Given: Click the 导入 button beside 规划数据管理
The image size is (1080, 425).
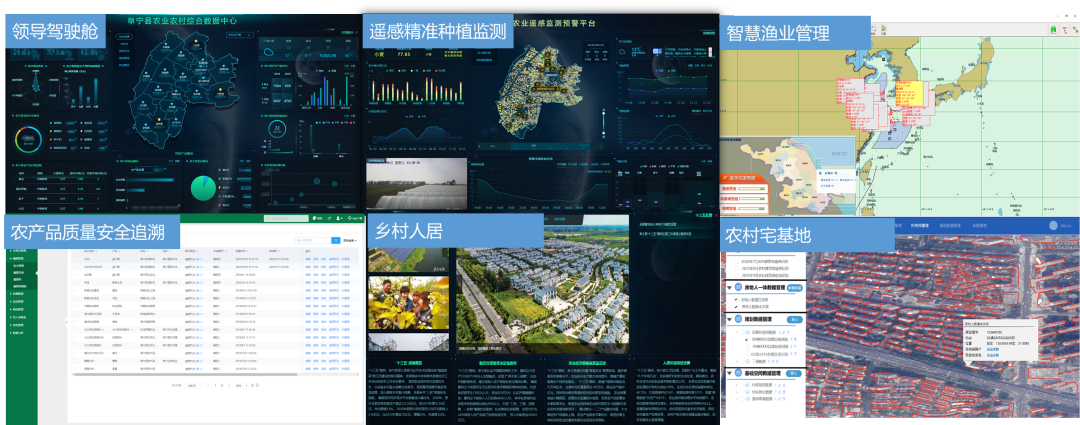Looking at the screenshot, I should (795, 320).
